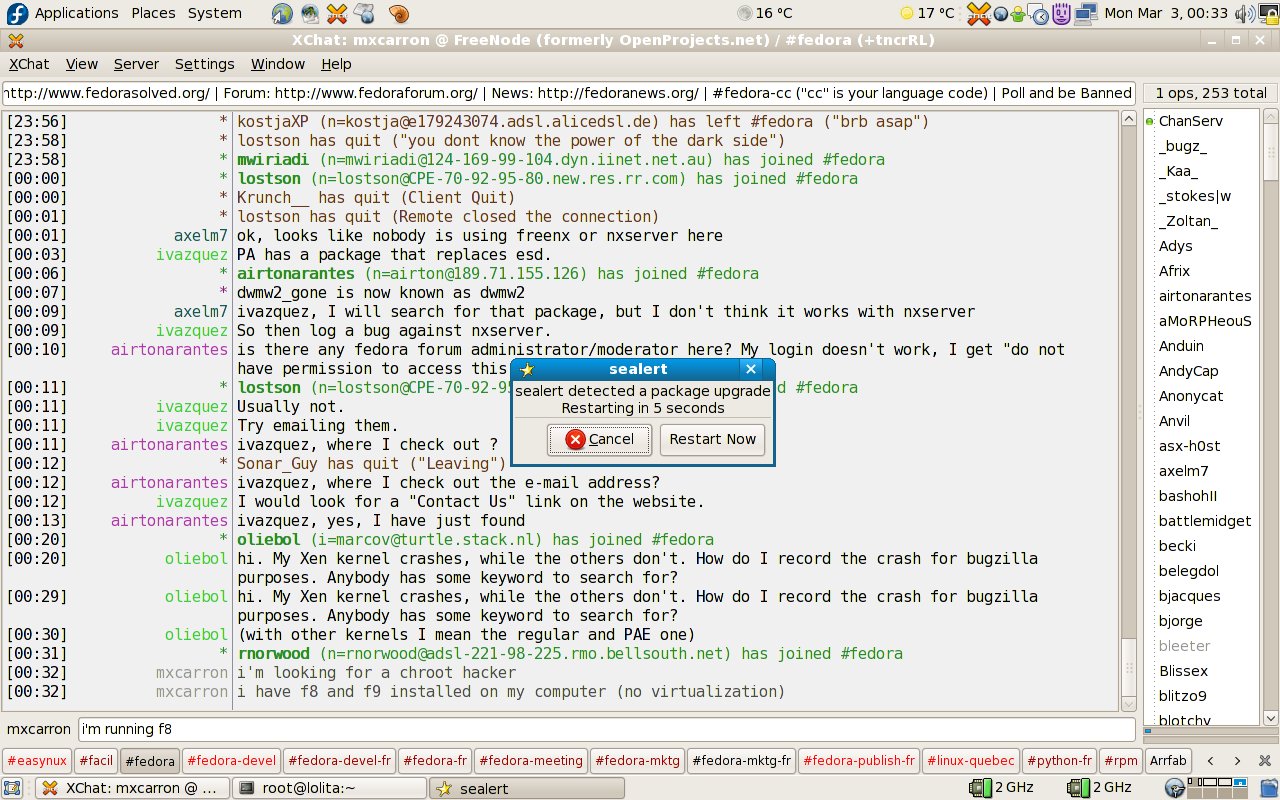Open the Settings menu

click(x=204, y=64)
